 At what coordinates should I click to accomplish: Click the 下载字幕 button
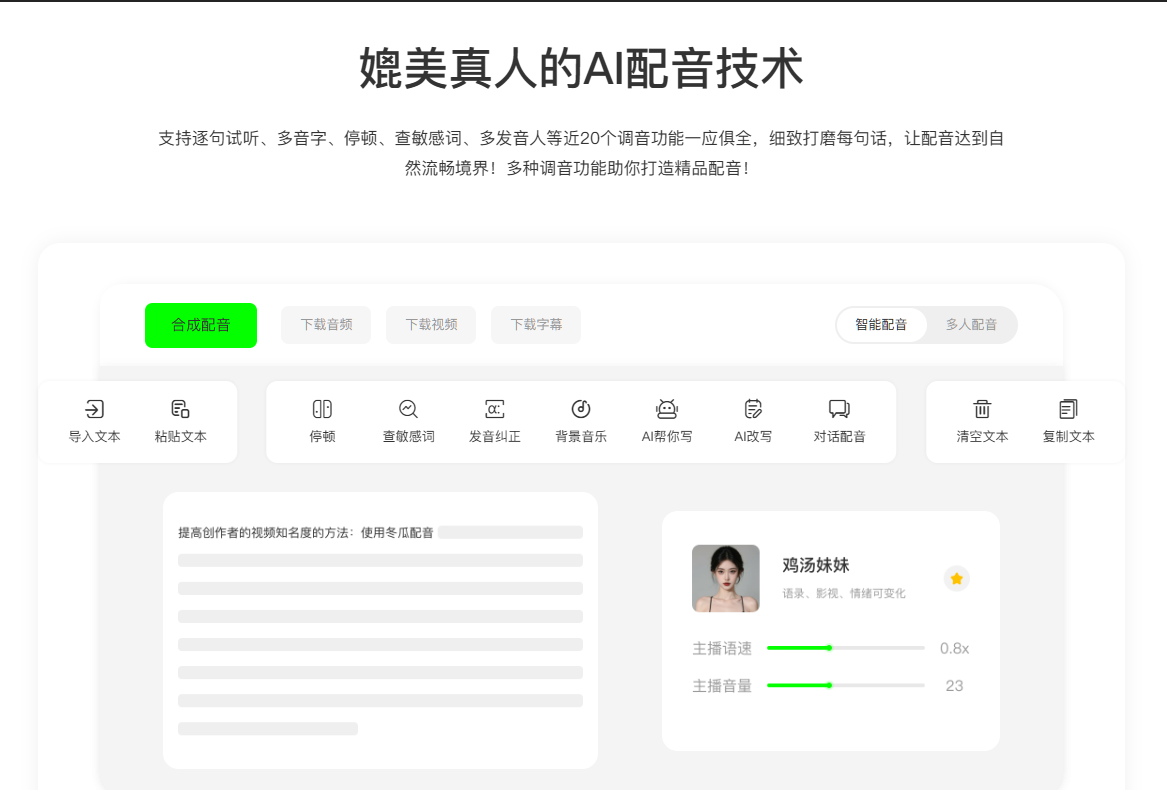click(536, 325)
